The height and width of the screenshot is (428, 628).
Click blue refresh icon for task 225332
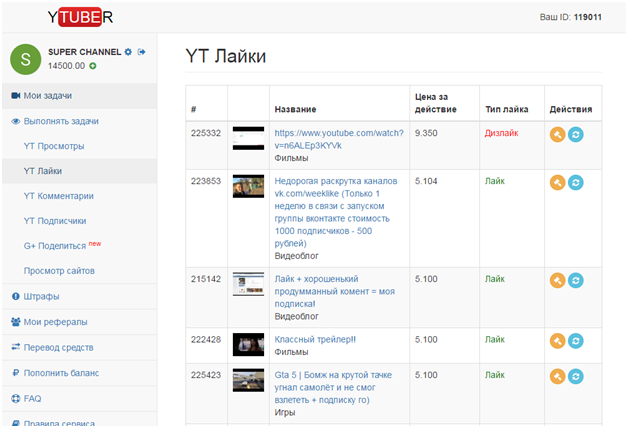click(x=576, y=135)
